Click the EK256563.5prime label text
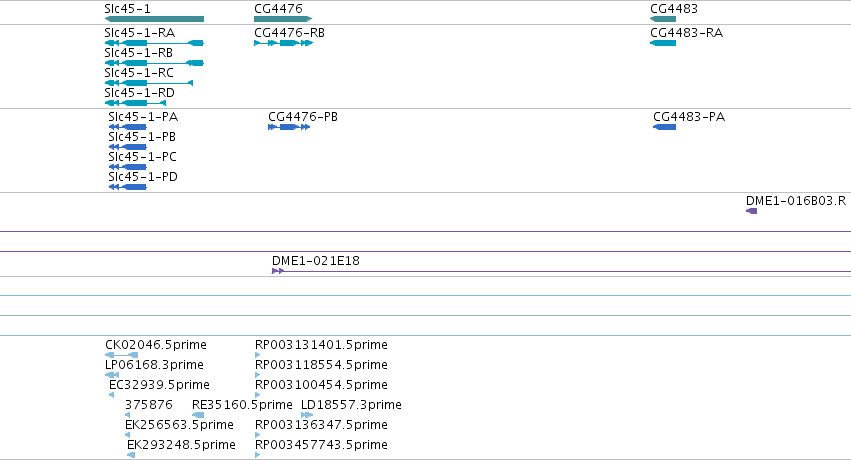The width and height of the screenshot is (851, 460). 180,425
